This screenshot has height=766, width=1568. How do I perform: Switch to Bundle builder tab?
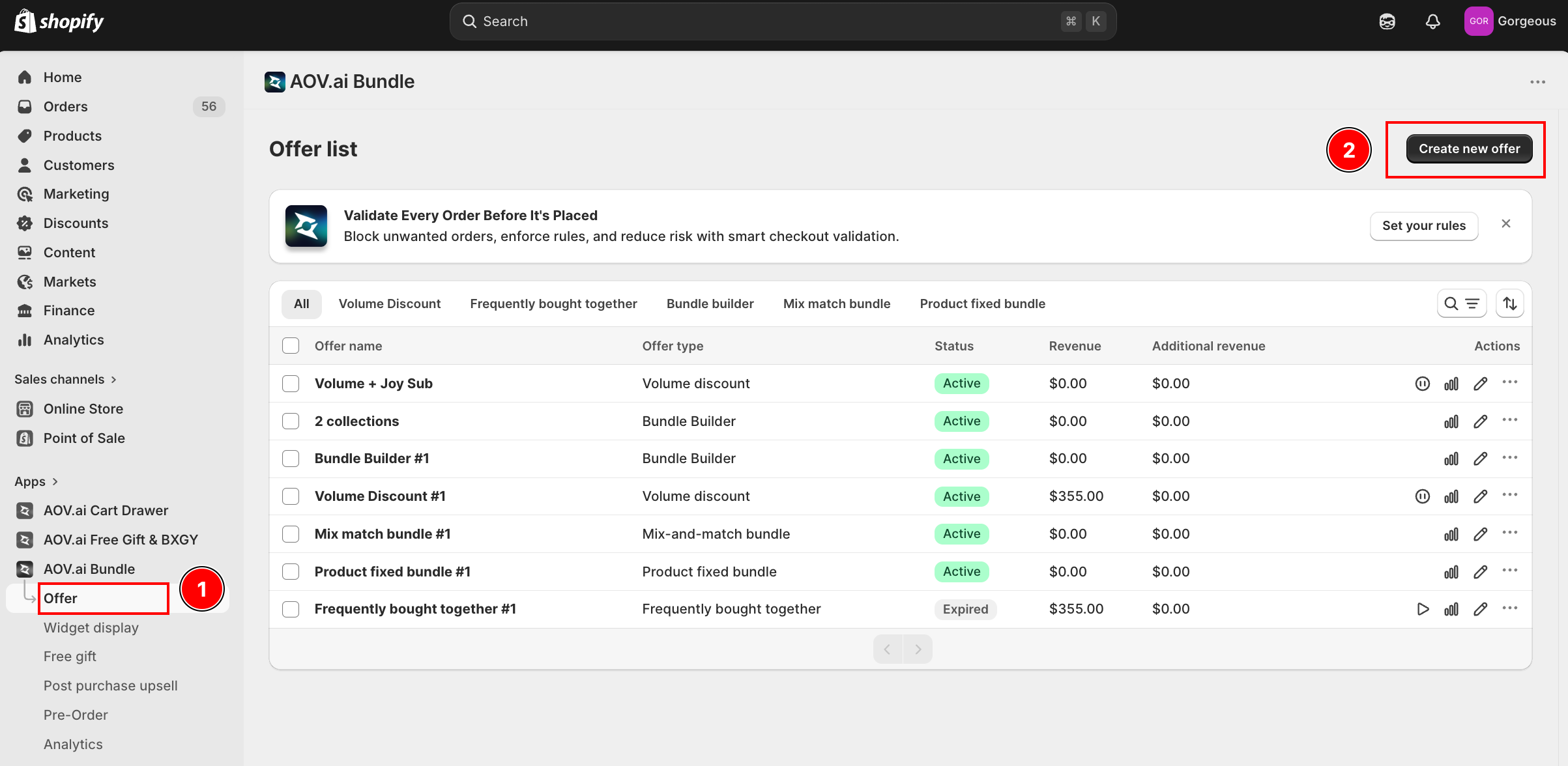tap(710, 304)
